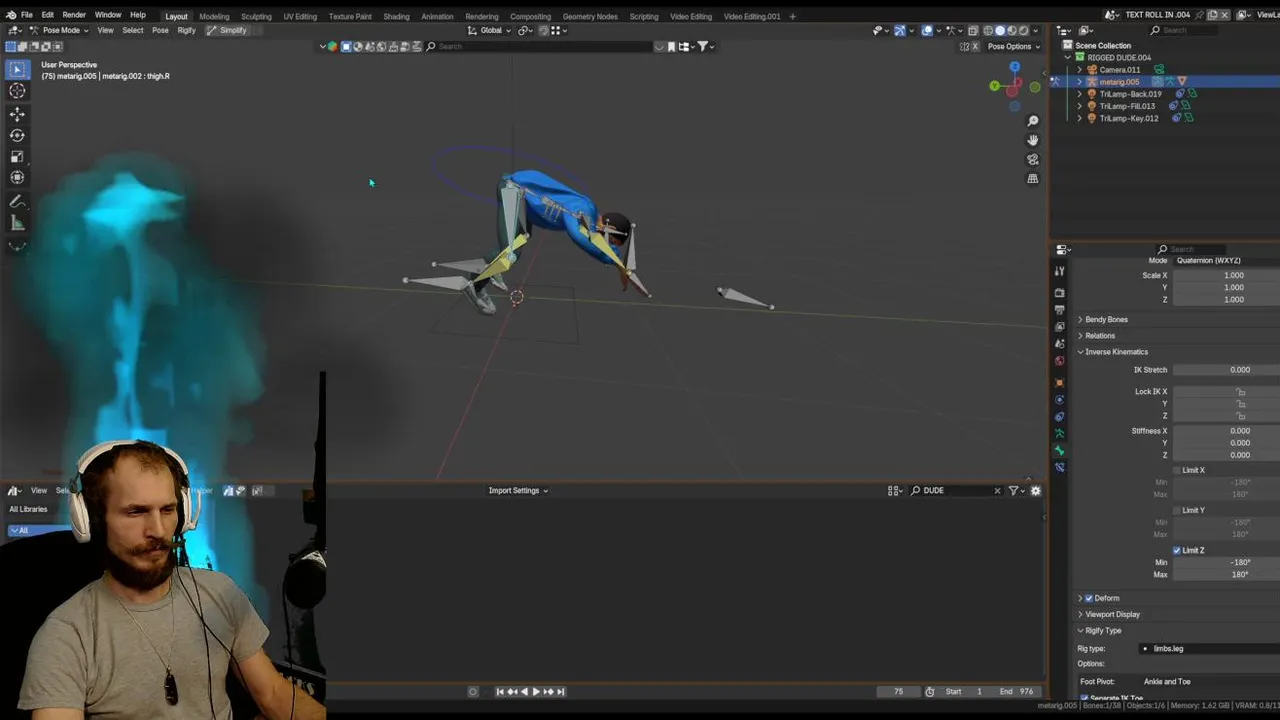Open the Pose menu in the viewport header
The width and height of the screenshot is (1280, 720).
click(160, 30)
